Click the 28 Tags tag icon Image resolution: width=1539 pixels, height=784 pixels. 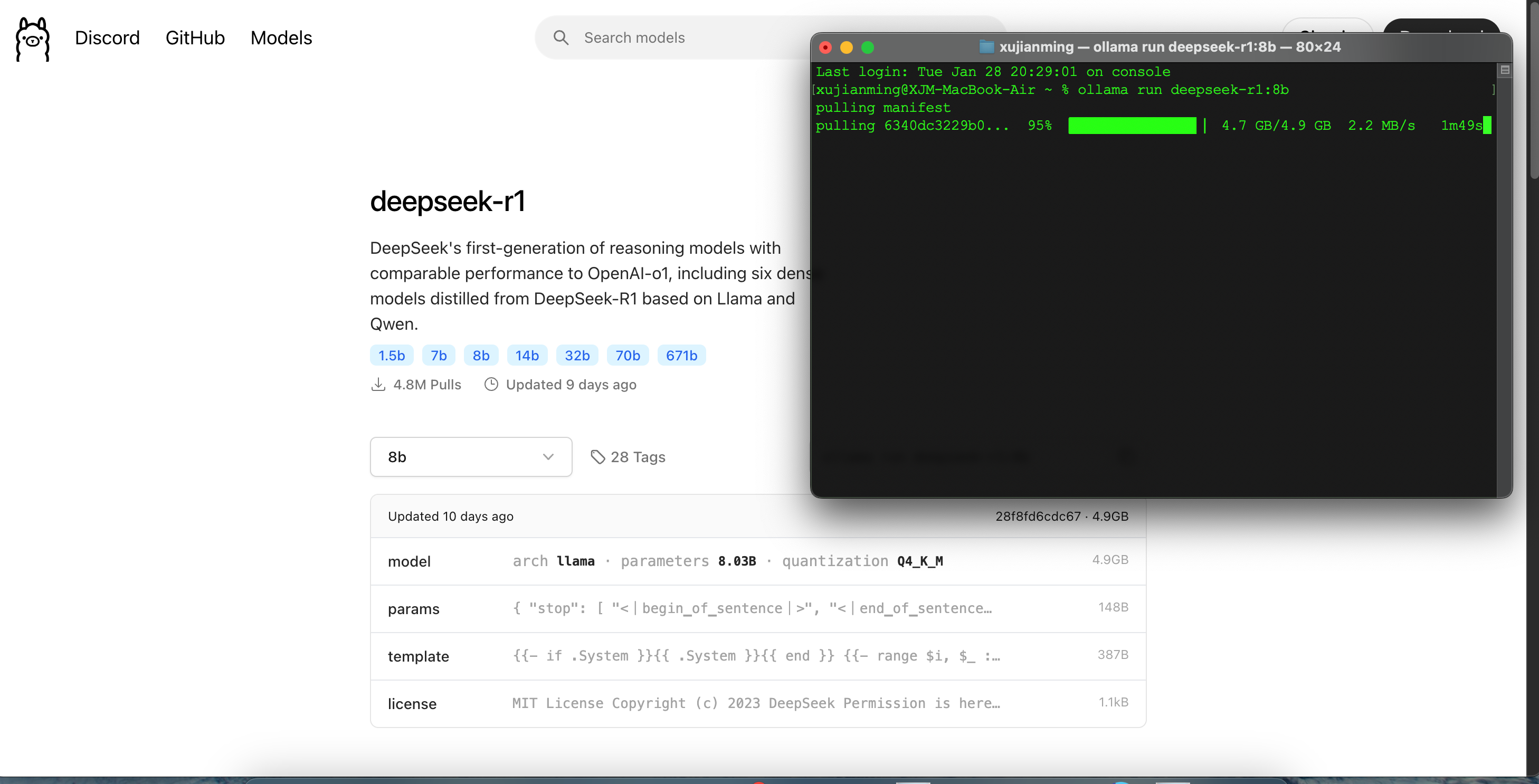[597, 457]
